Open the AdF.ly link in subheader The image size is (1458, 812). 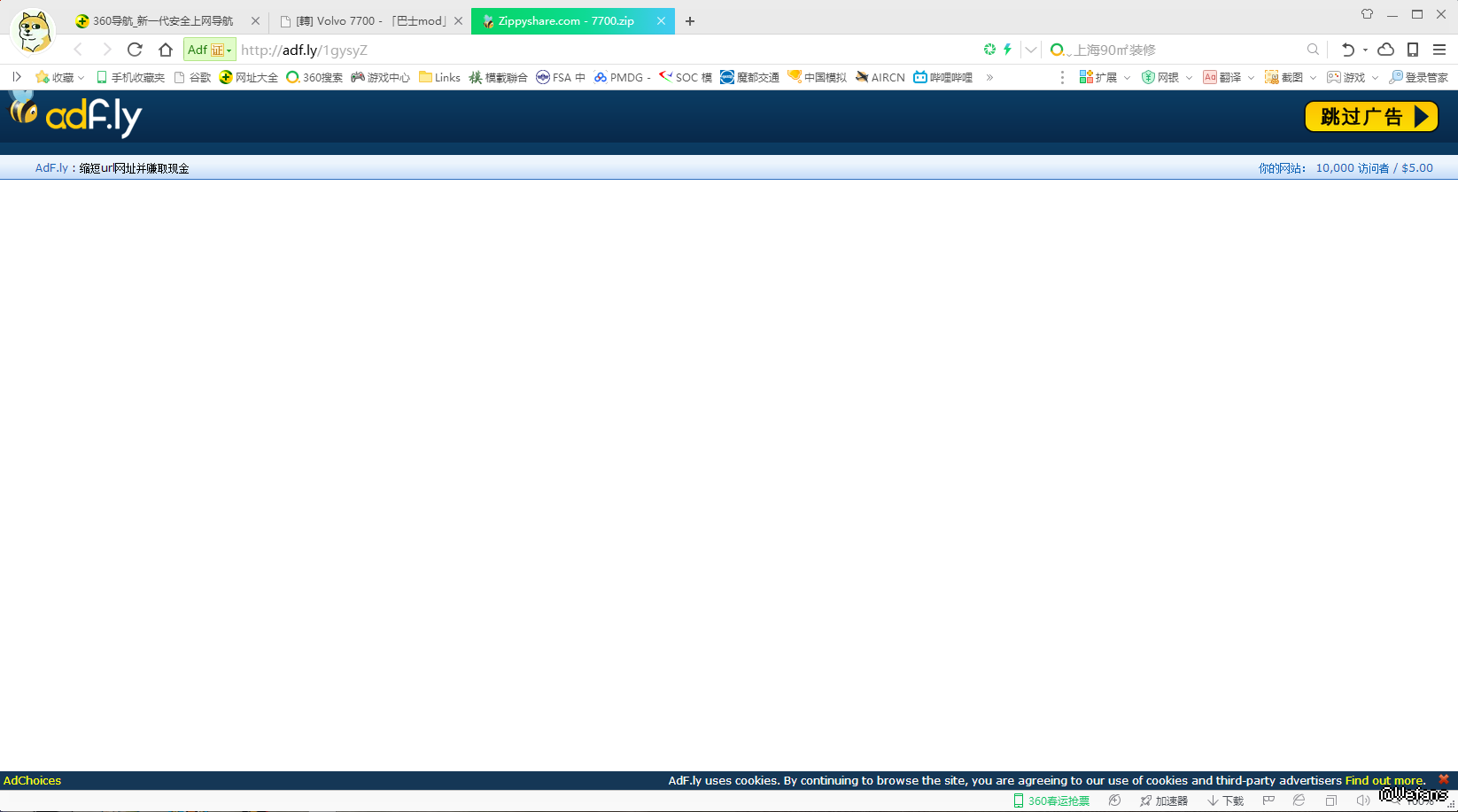tap(51, 168)
